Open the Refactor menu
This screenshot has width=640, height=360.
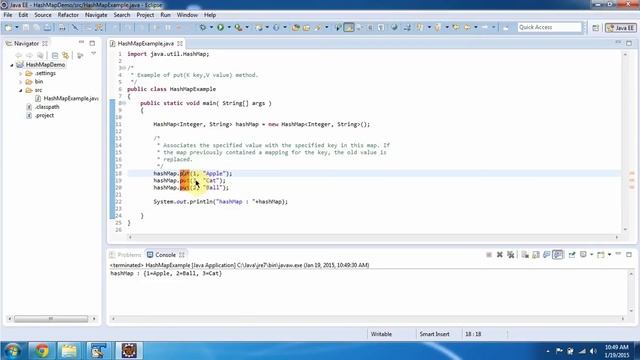click(68, 15)
